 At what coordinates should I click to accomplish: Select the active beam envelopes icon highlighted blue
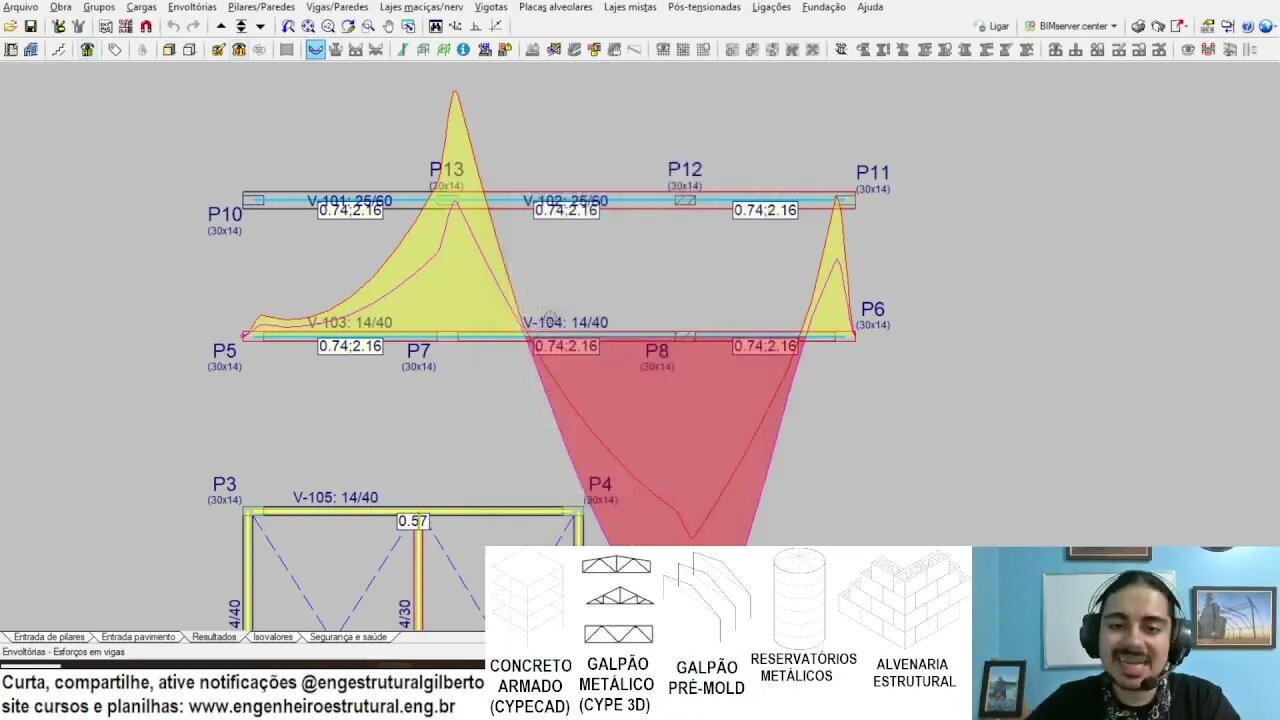click(x=316, y=49)
